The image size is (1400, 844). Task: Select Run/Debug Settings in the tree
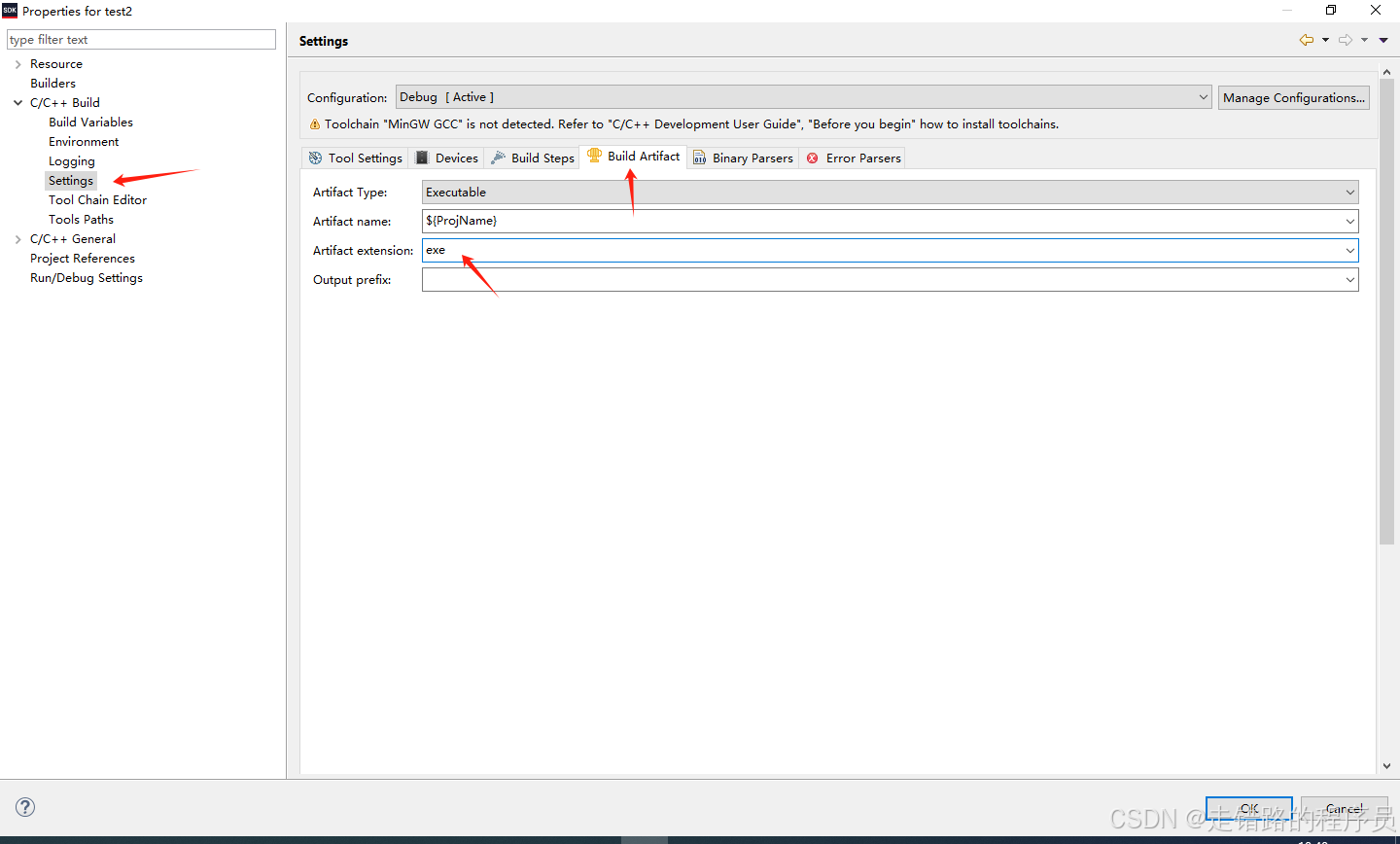[87, 278]
